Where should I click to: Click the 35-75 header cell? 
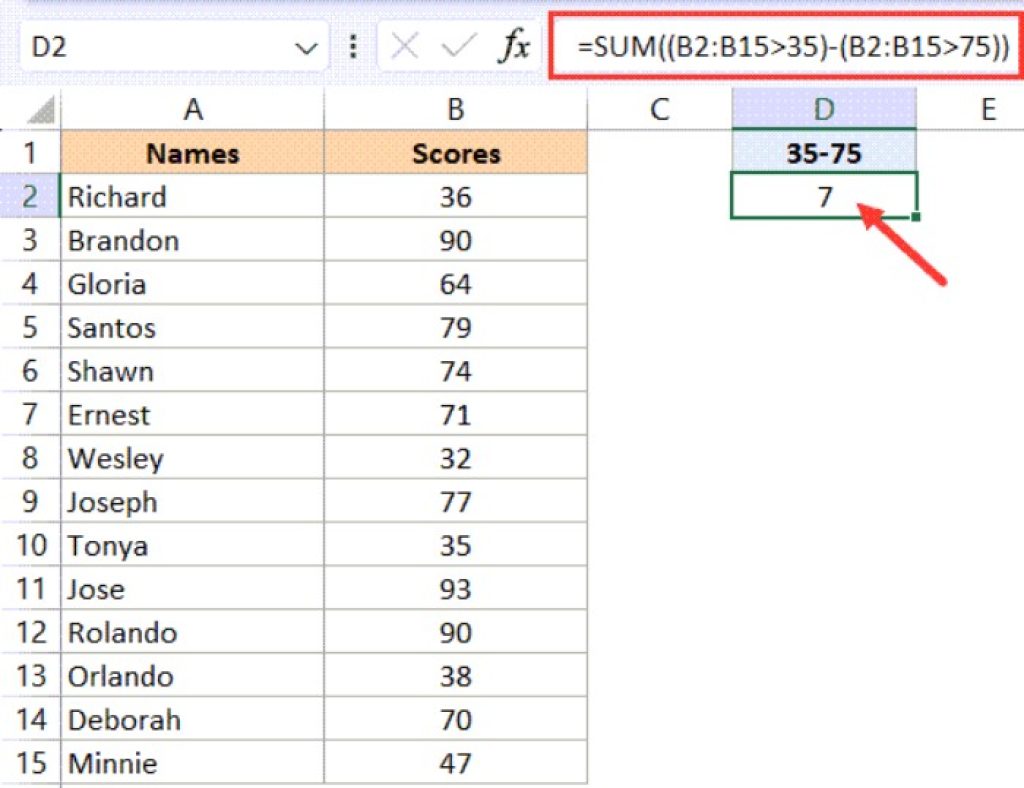coord(823,153)
